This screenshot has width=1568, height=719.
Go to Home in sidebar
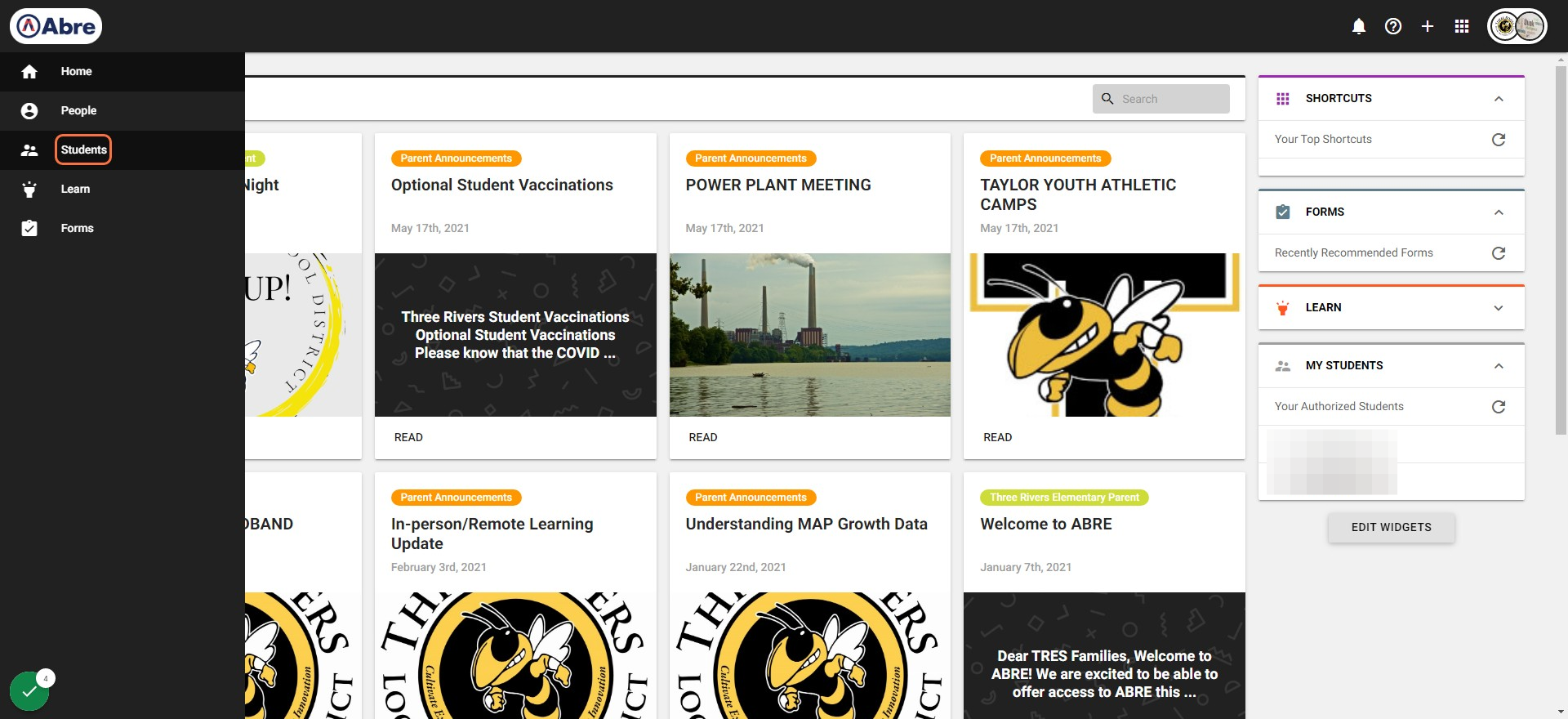[122, 72]
